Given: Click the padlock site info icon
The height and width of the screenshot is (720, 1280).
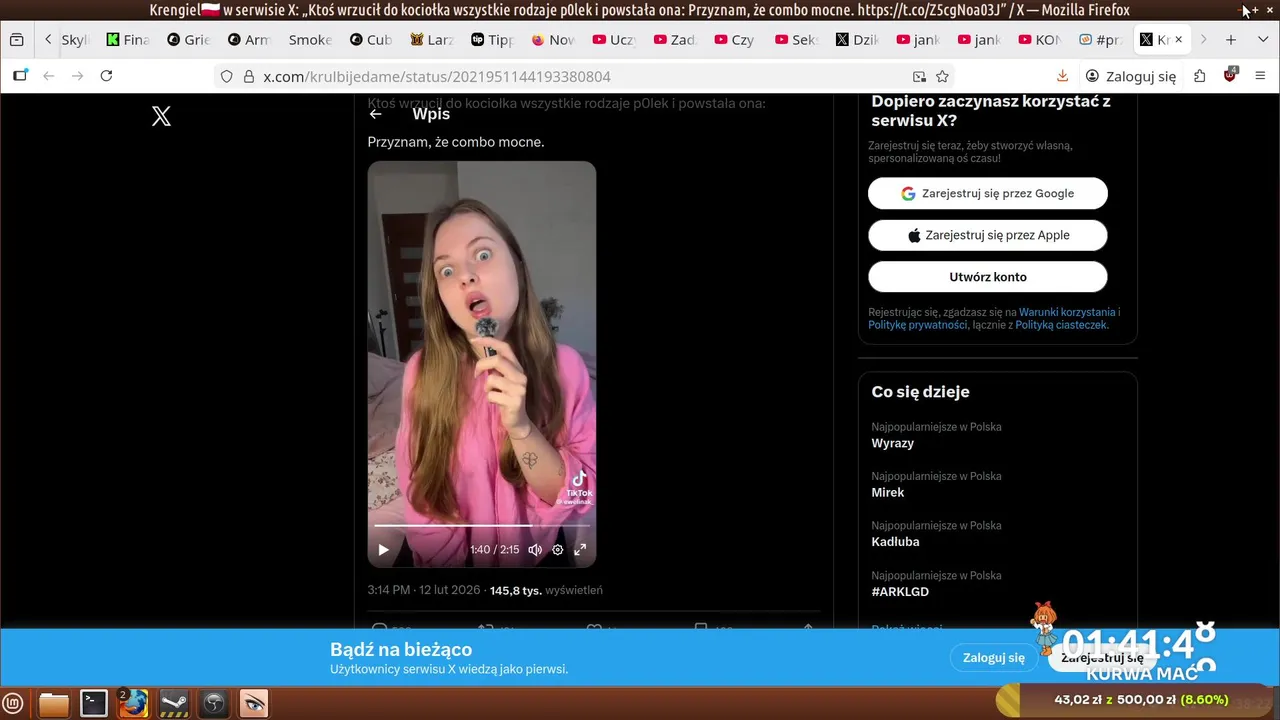Looking at the screenshot, I should (x=249, y=76).
